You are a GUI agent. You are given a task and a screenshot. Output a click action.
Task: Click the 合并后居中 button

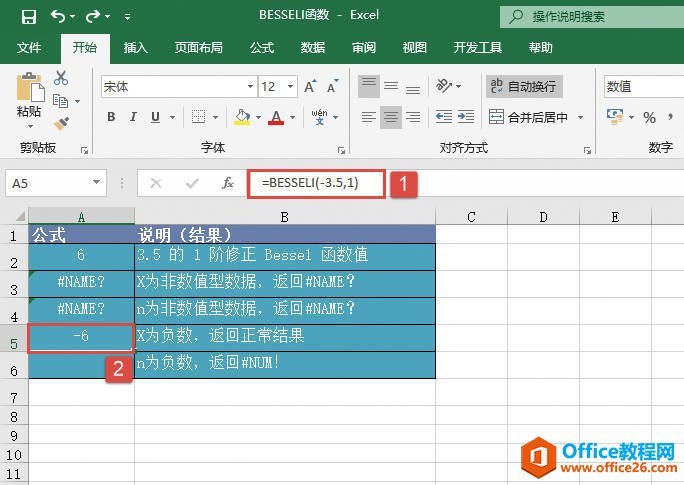point(528,117)
